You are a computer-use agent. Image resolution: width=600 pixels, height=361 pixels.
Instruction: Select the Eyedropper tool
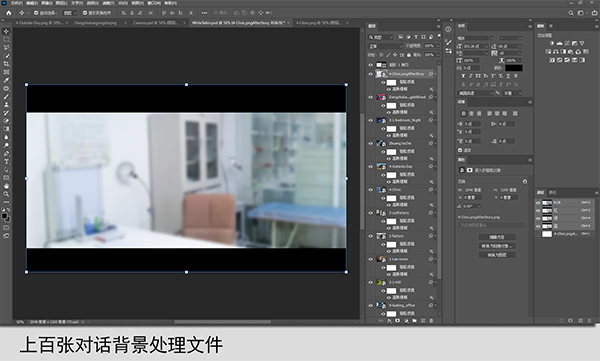pyautogui.click(x=6, y=80)
